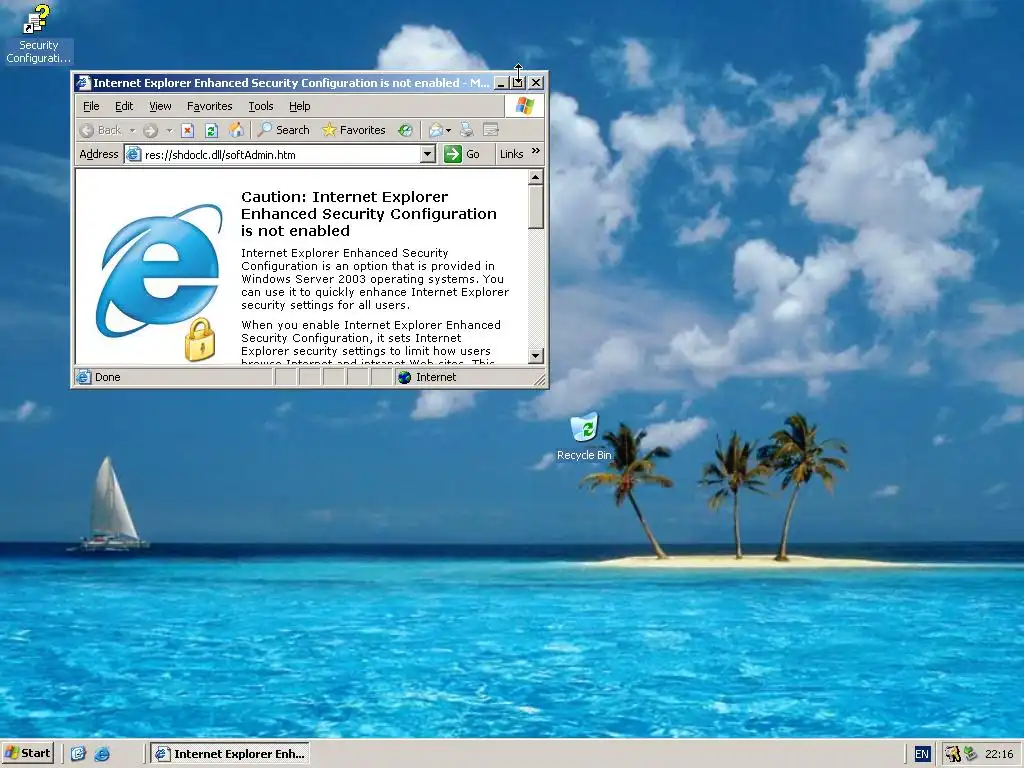Open the Search toolbar button
Viewport: 1024px width, 768px height.
pos(283,130)
